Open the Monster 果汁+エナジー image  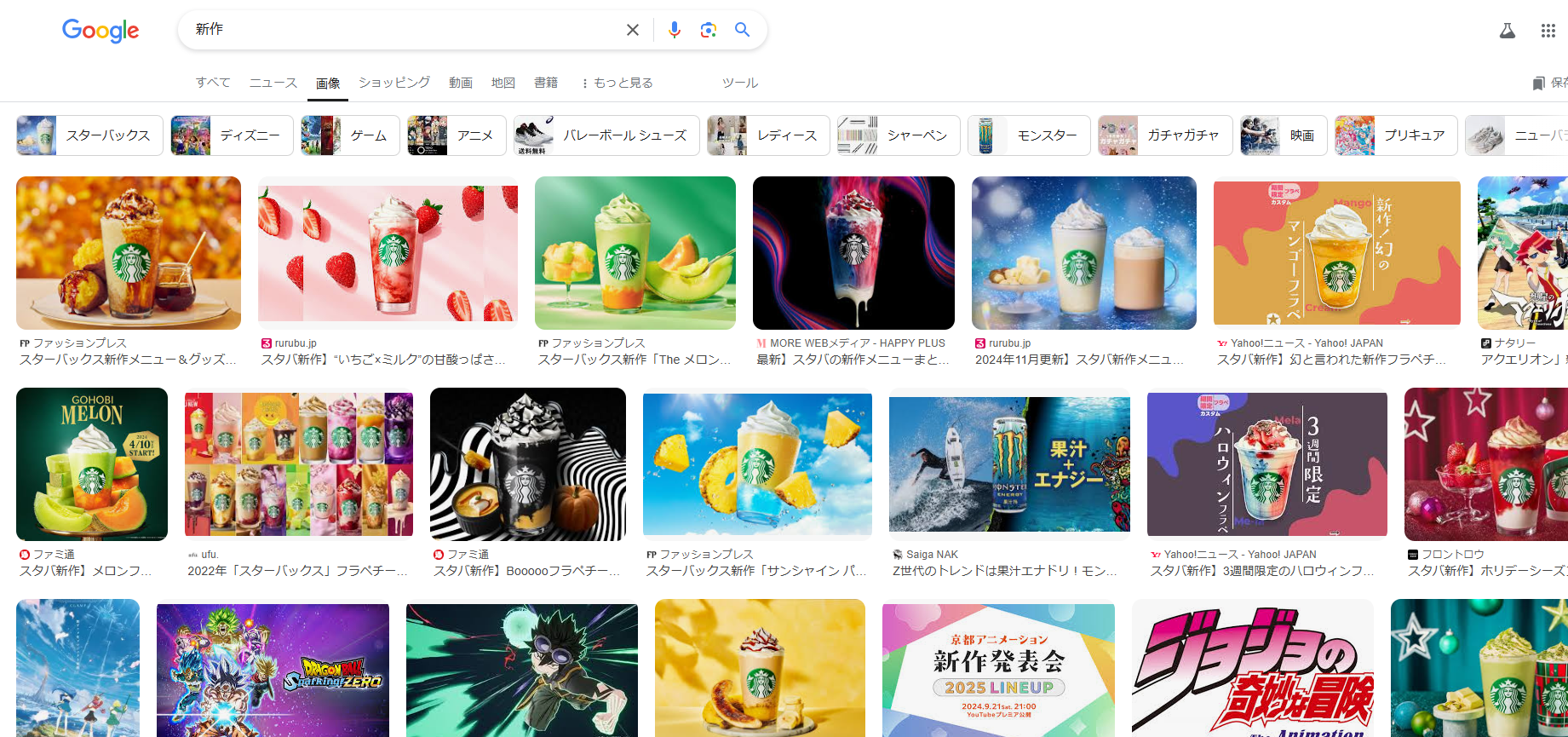pyautogui.click(x=1009, y=464)
